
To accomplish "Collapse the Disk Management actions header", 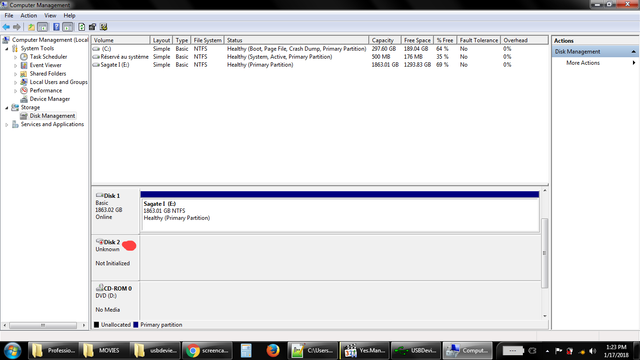I will (633, 52).
